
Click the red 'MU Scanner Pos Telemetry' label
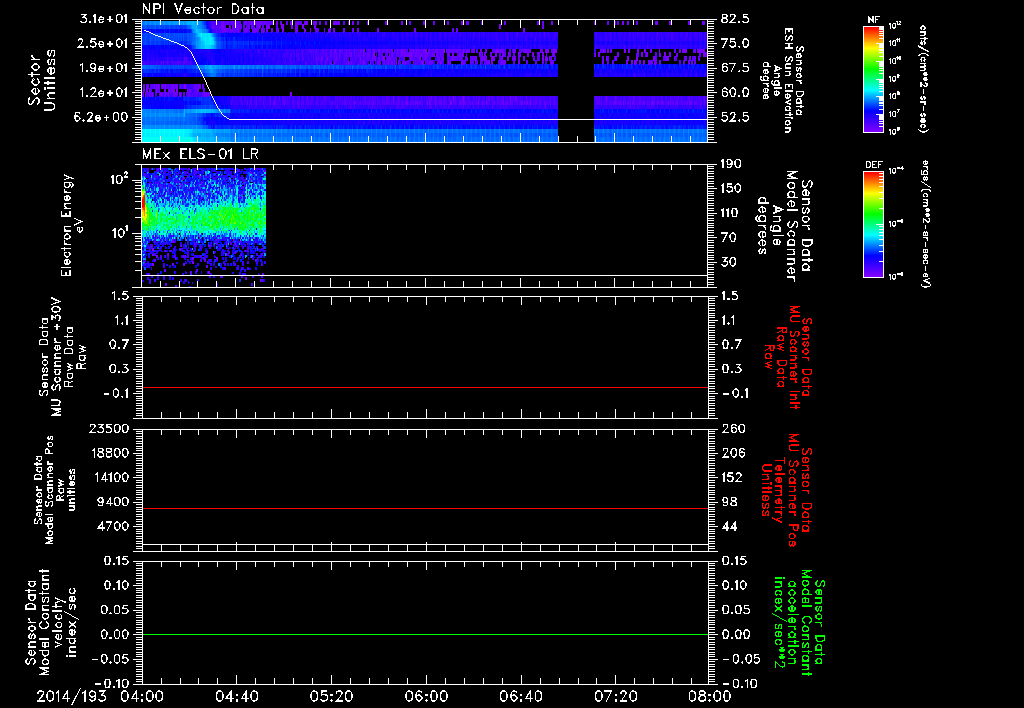click(x=786, y=490)
